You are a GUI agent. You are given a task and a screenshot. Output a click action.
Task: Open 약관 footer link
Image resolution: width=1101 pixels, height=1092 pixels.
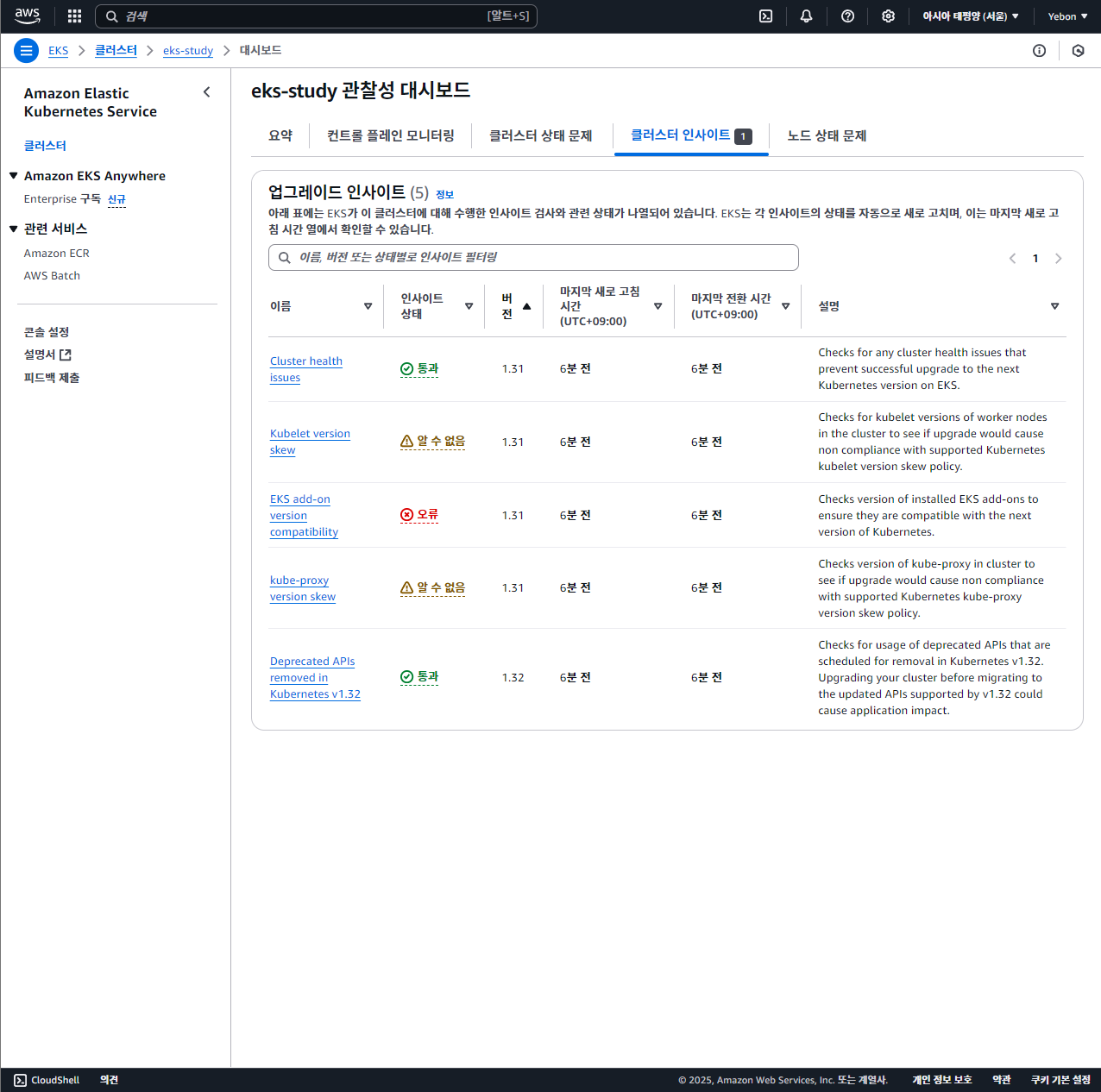click(x=1002, y=1080)
